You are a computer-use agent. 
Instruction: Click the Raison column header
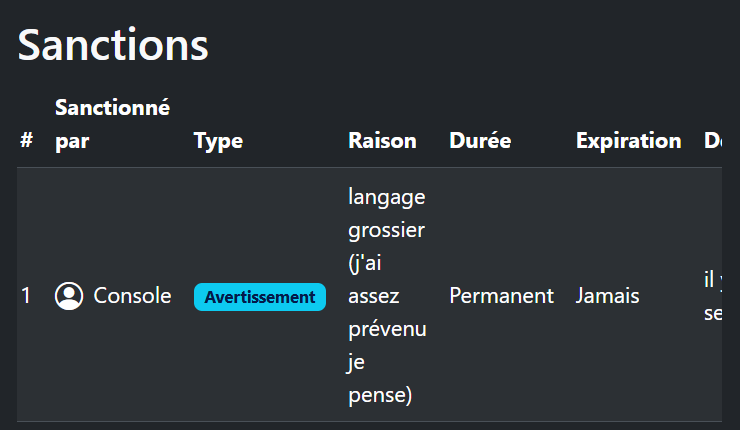pos(382,141)
